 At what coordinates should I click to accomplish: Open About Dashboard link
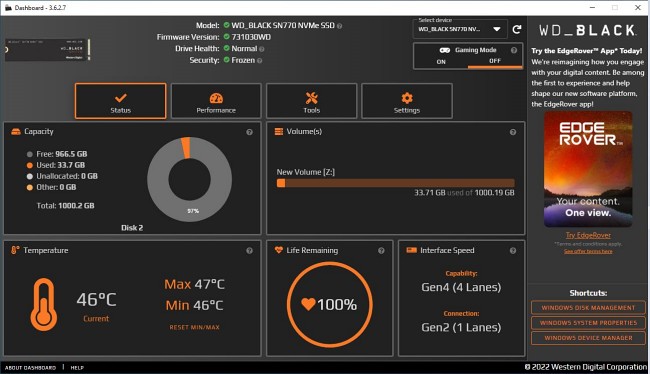pyautogui.click(x=30, y=368)
